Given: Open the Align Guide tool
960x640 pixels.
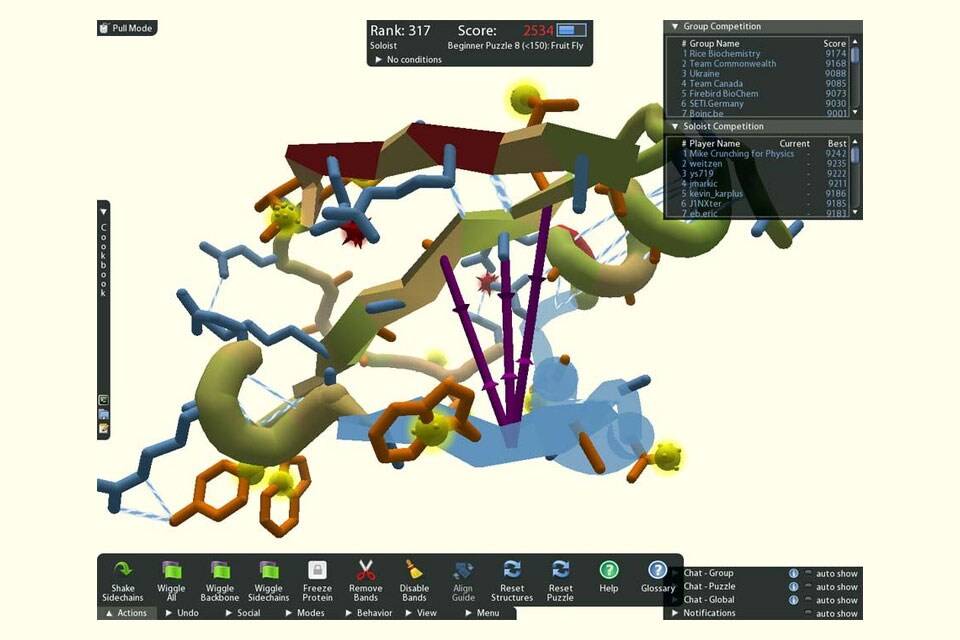Looking at the screenshot, I should pyautogui.click(x=463, y=581).
